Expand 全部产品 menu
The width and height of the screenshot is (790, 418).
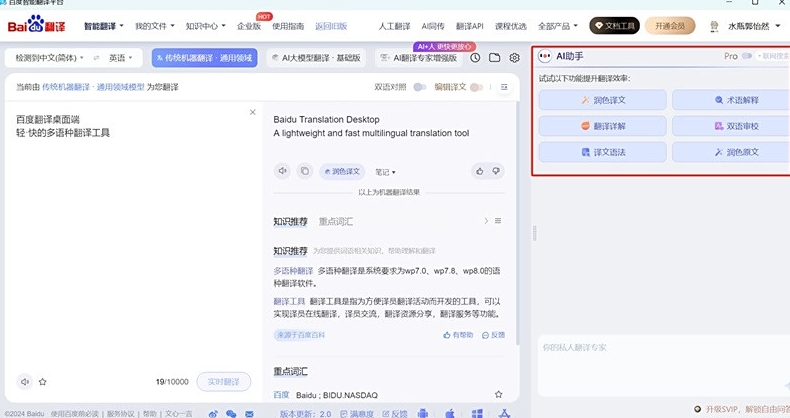coord(557,26)
